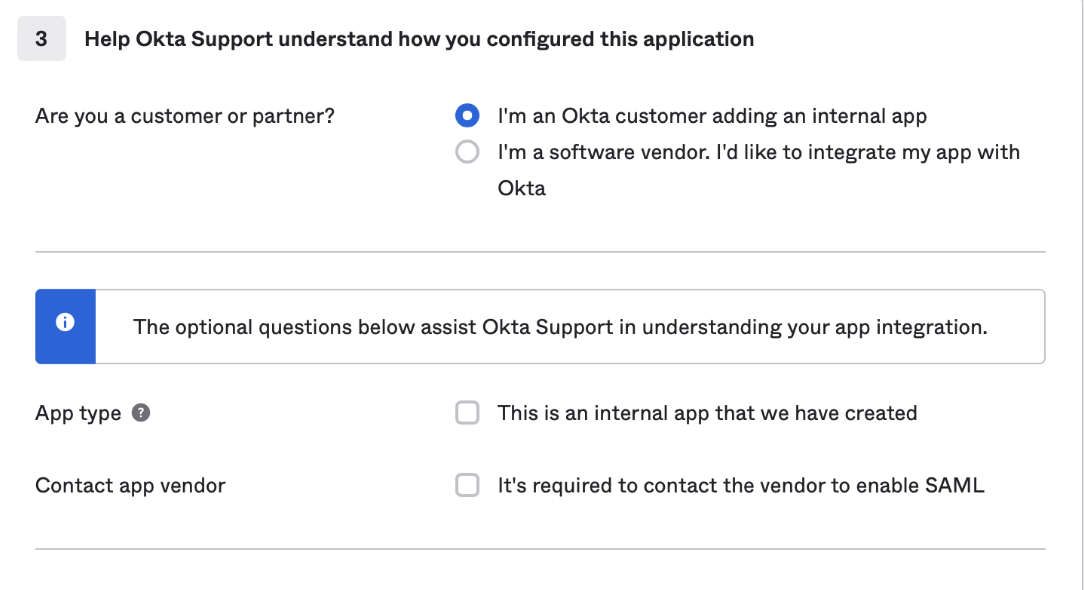Click the "App type" field label
Screen dimensions: 1084x590
78,413
